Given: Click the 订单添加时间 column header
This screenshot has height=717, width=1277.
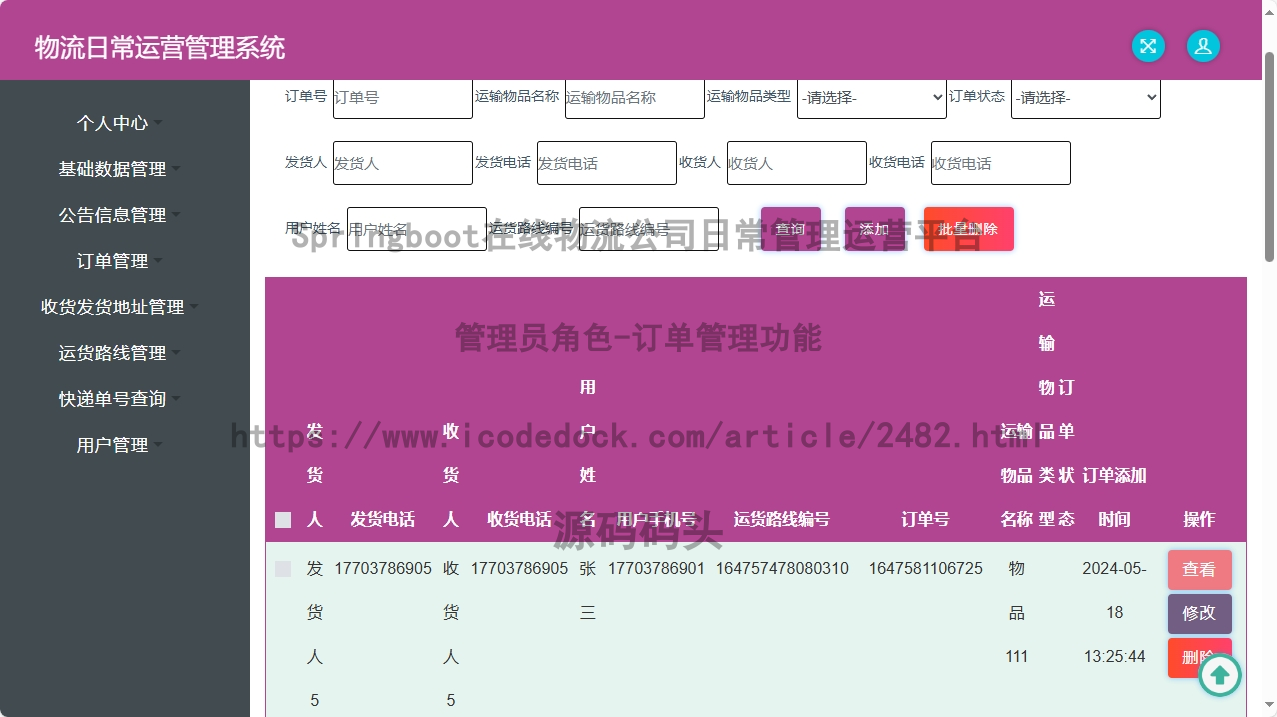Looking at the screenshot, I should click(1114, 497).
